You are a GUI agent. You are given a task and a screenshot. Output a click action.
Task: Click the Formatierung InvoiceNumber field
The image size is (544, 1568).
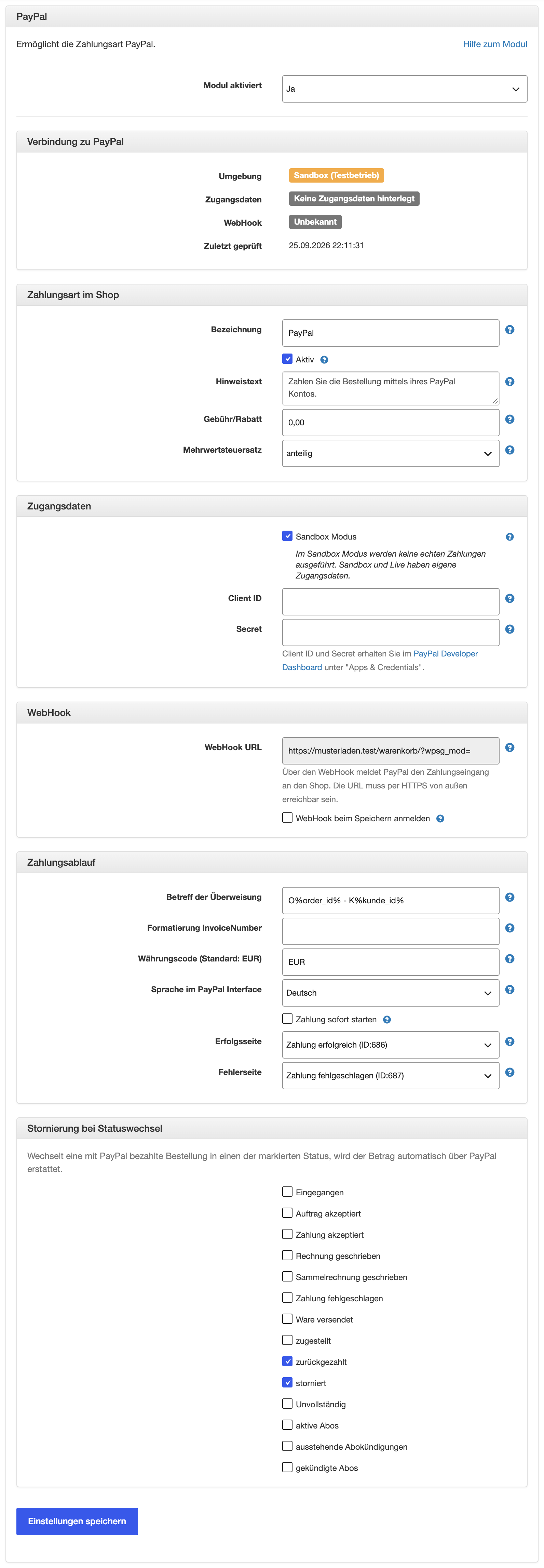pos(391,931)
